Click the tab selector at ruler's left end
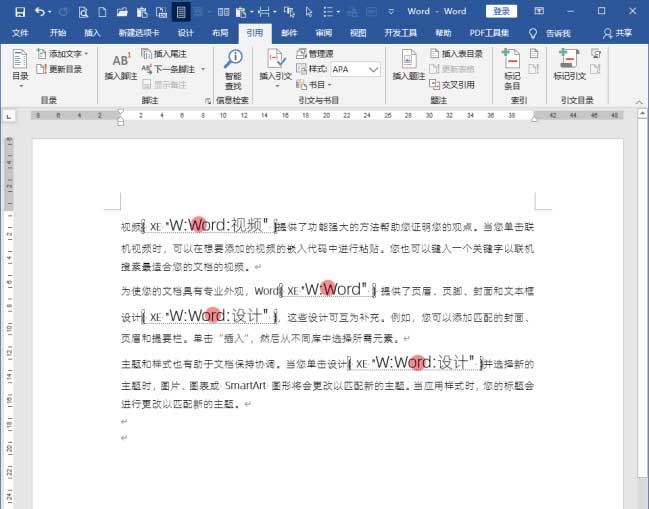This screenshot has width=649, height=509. tap(8, 117)
